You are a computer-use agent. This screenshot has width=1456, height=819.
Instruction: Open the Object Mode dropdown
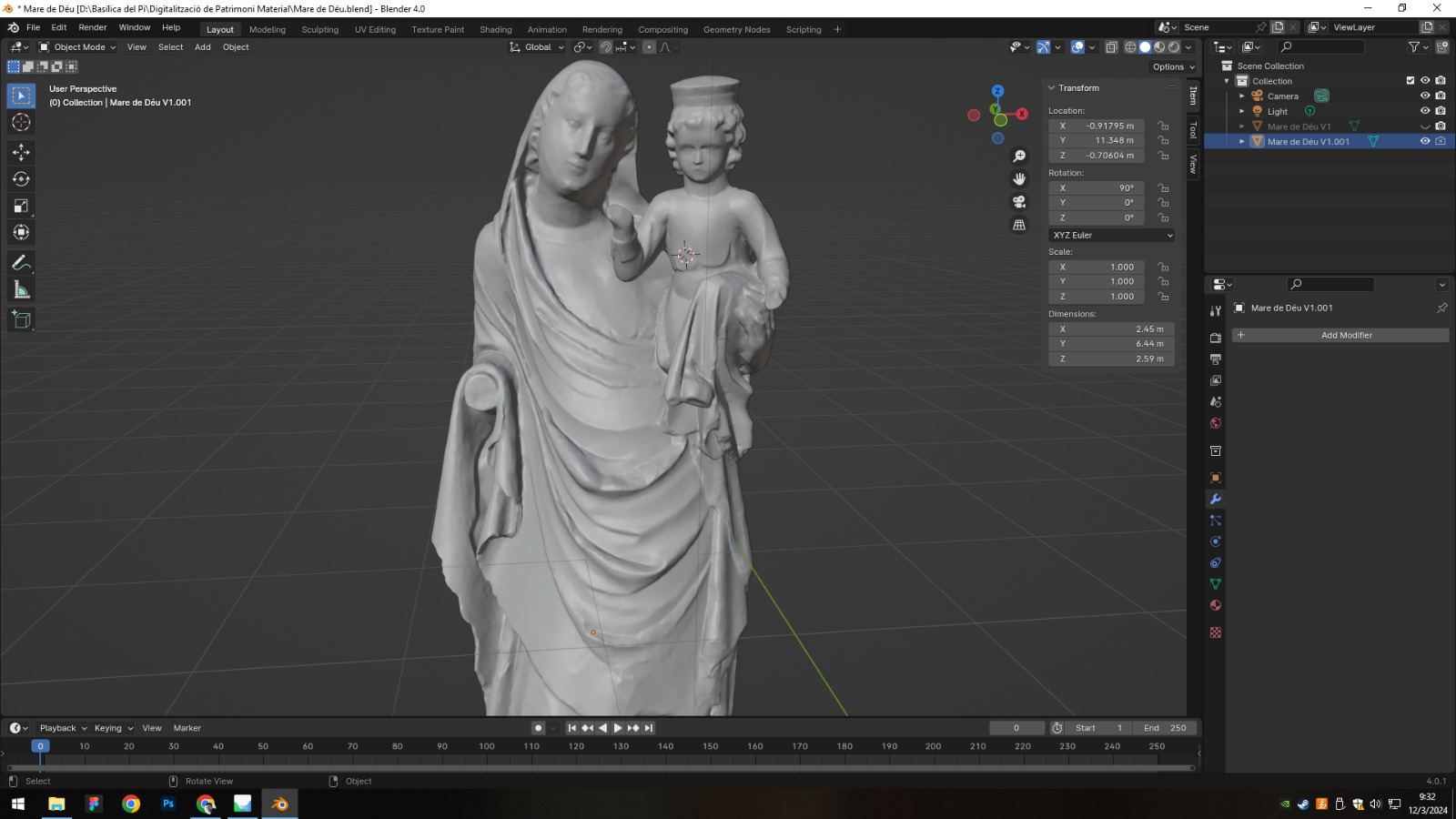[x=78, y=47]
